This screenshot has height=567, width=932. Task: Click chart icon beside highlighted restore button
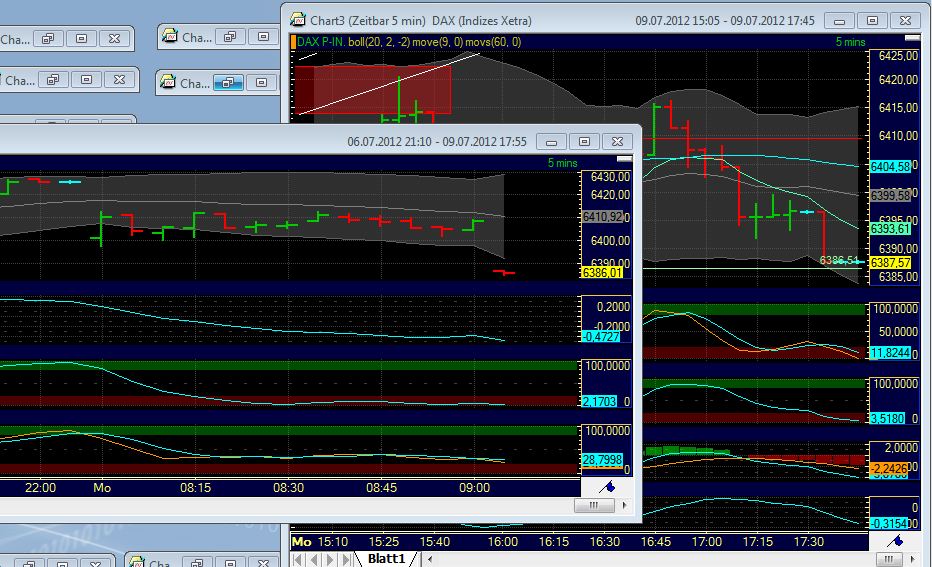click(x=168, y=82)
